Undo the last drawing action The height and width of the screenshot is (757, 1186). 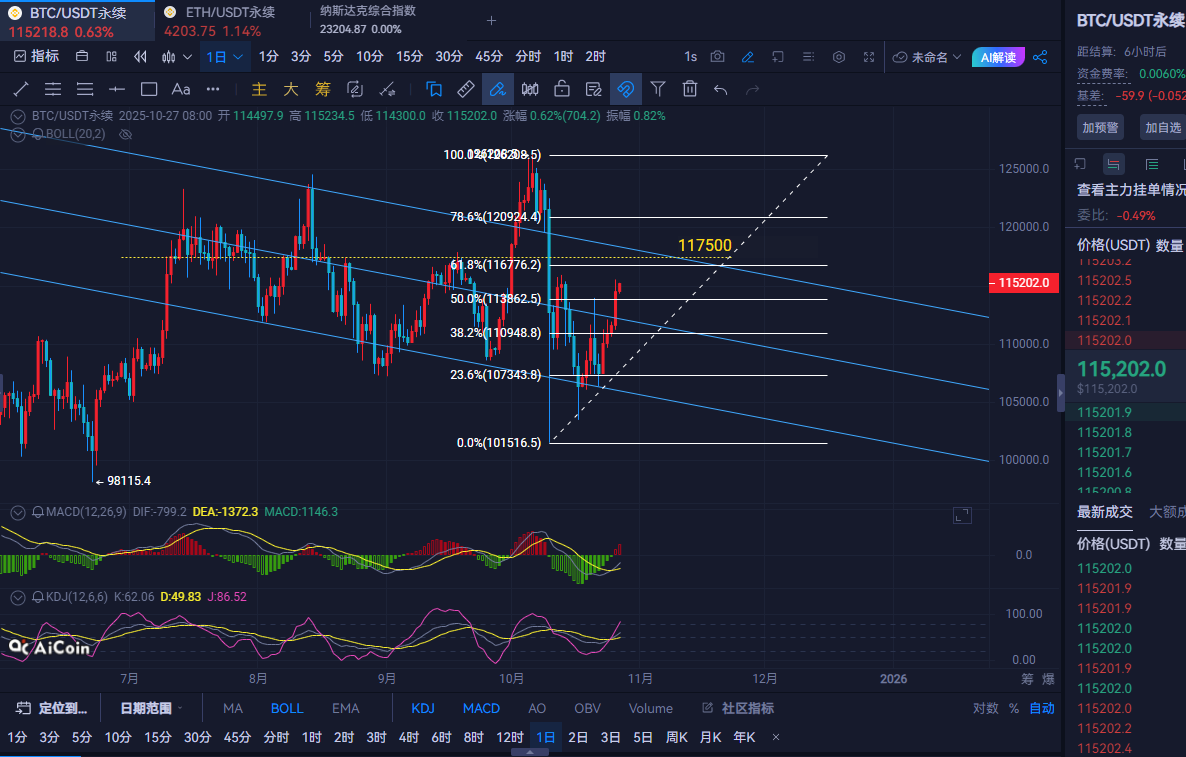(x=720, y=89)
